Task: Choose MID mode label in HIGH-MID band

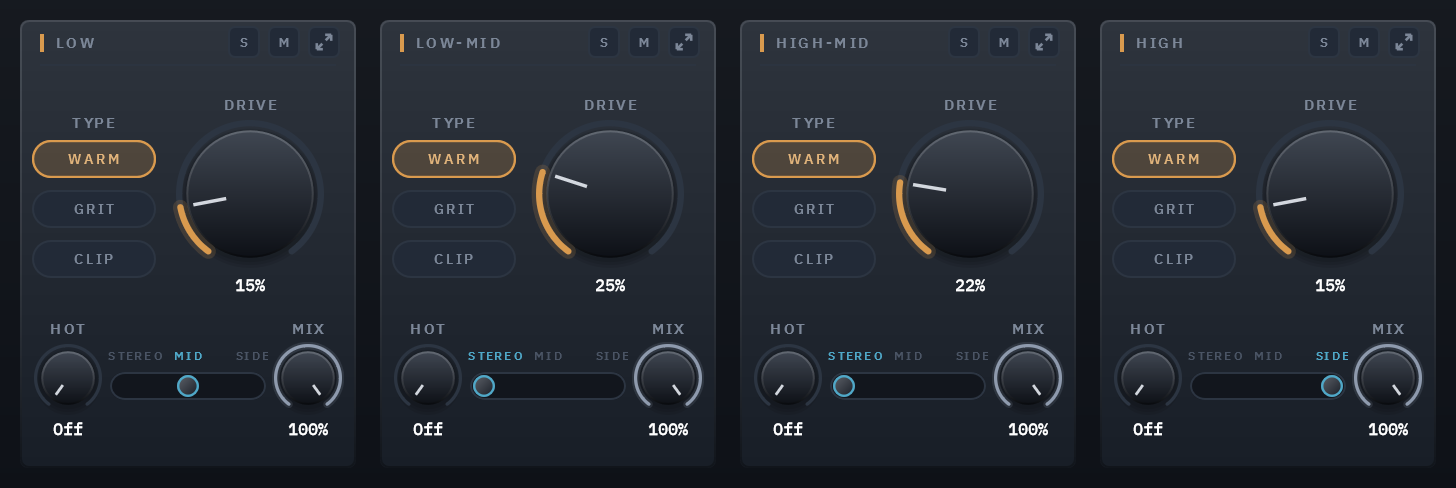Action: [x=909, y=356]
